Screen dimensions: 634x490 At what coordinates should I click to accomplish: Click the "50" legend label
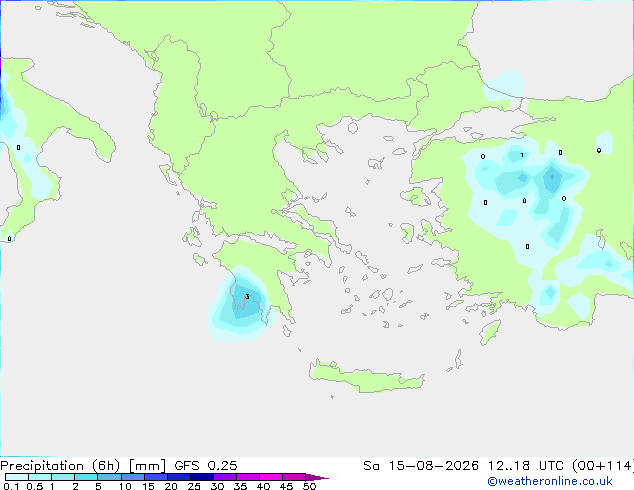tap(309, 486)
